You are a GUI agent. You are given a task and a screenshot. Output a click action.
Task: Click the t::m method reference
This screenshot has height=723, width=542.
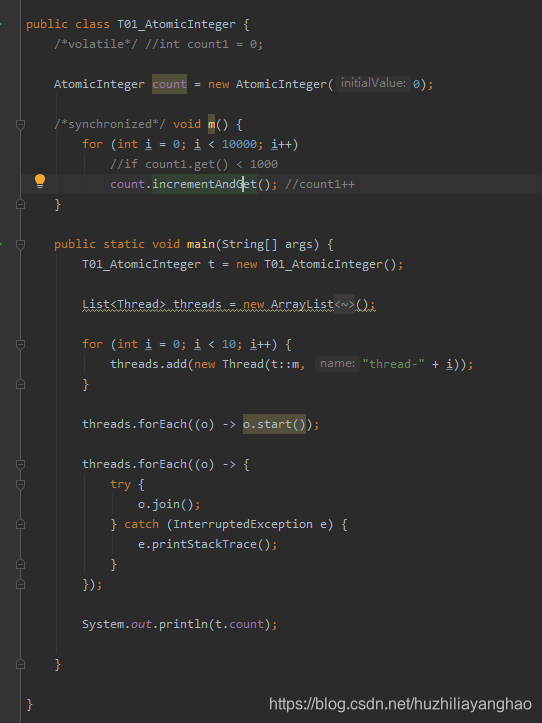coord(285,364)
